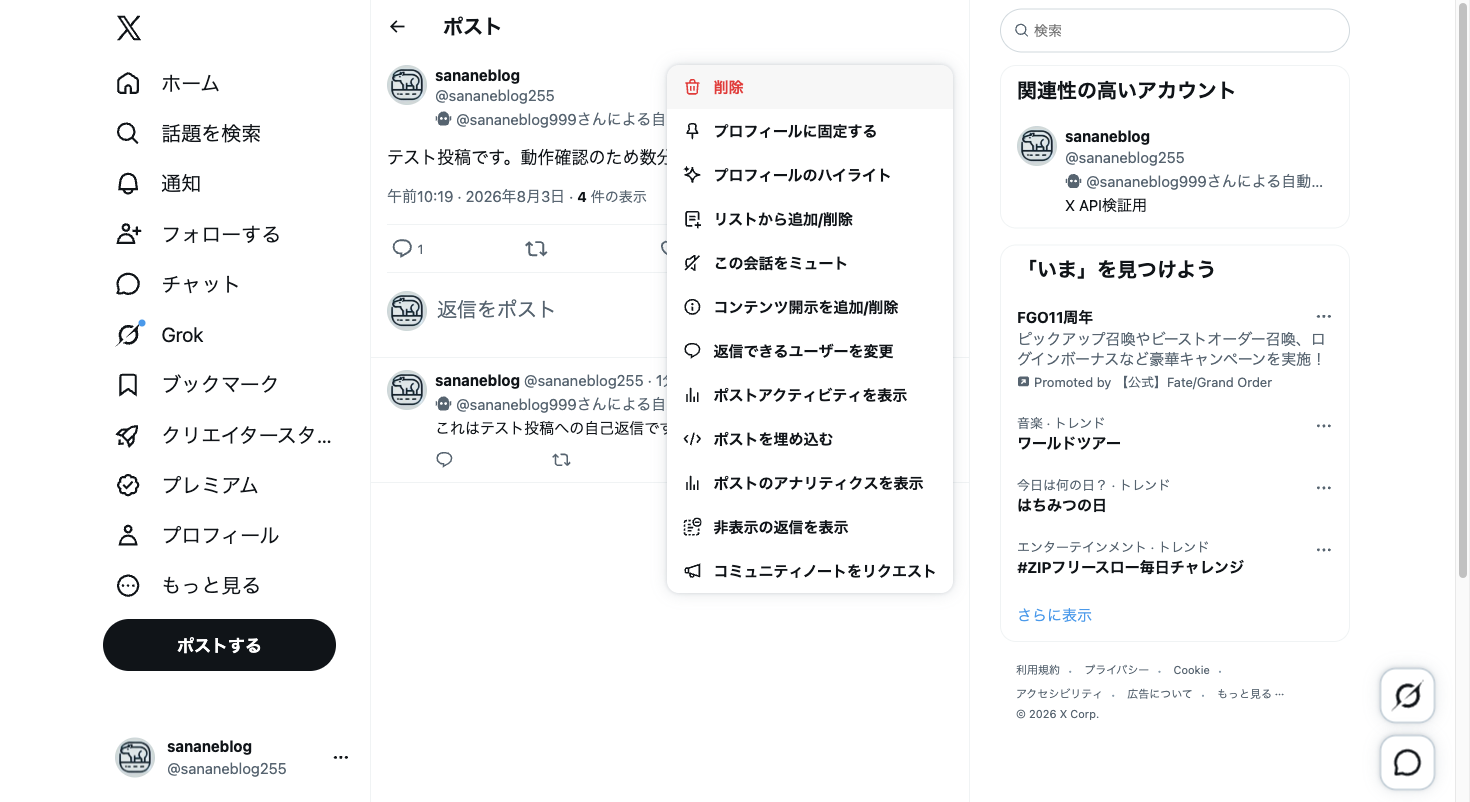1470x802 pixels.
Task: Open プライバシー footer link
Action: [1116, 670]
